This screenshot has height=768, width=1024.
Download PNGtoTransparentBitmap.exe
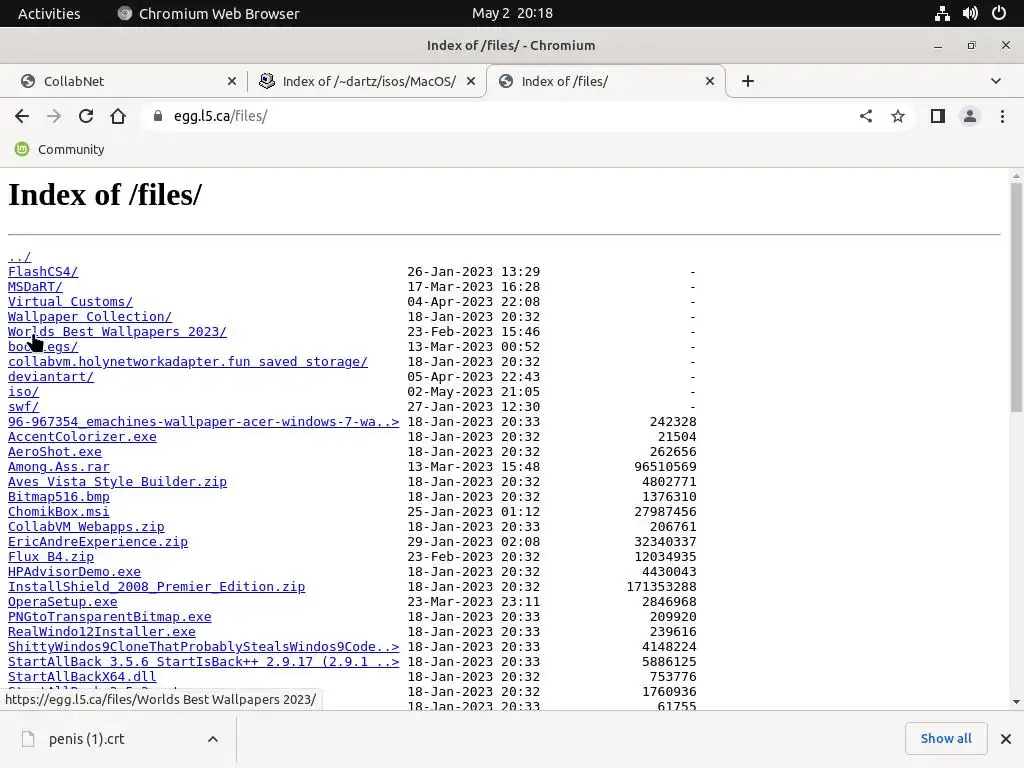(x=110, y=617)
